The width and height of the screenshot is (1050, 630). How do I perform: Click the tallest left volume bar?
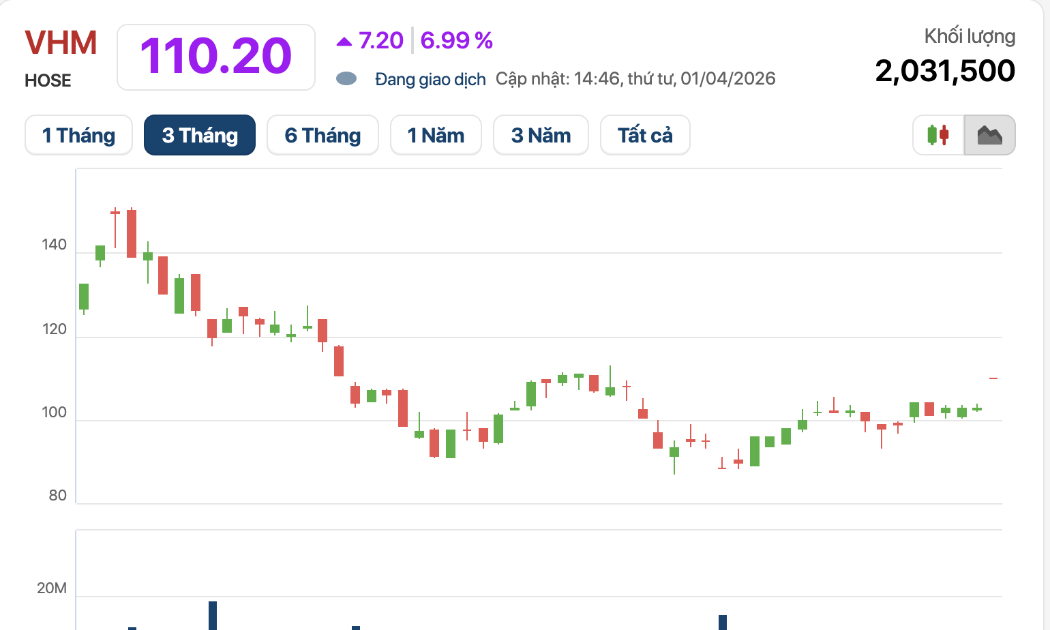coord(212,615)
